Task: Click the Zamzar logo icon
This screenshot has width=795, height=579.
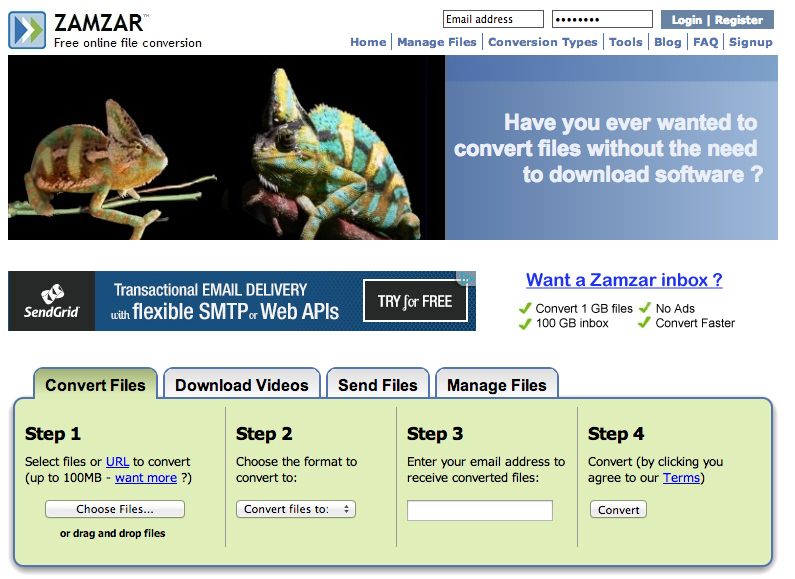Action: pyautogui.click(x=27, y=29)
